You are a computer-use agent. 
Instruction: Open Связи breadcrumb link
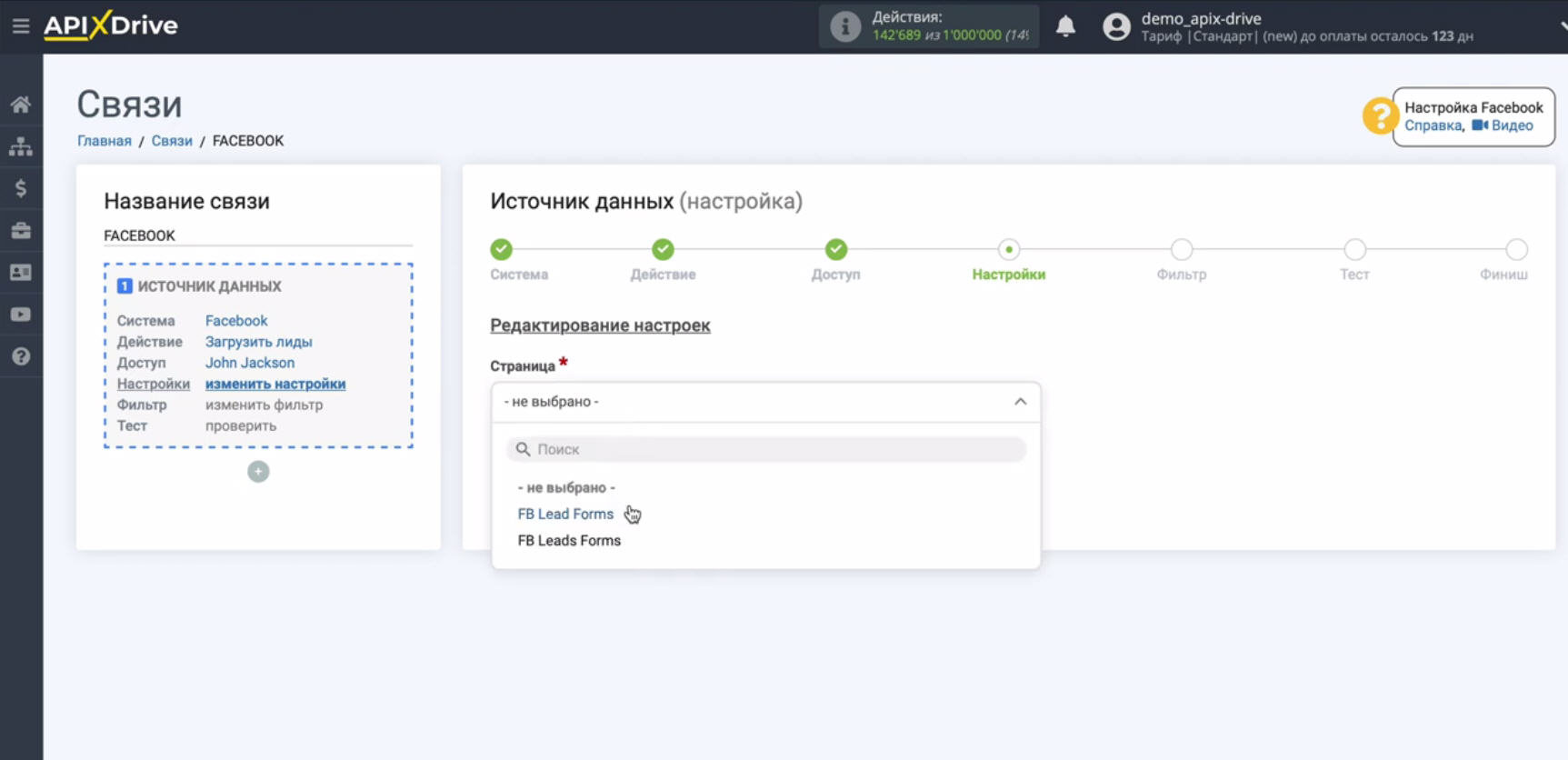click(172, 141)
